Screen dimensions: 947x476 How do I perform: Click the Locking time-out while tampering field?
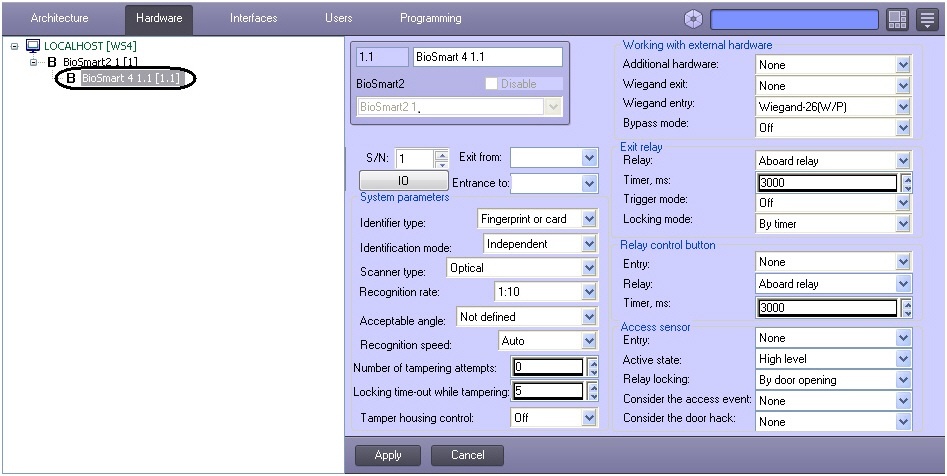click(548, 391)
